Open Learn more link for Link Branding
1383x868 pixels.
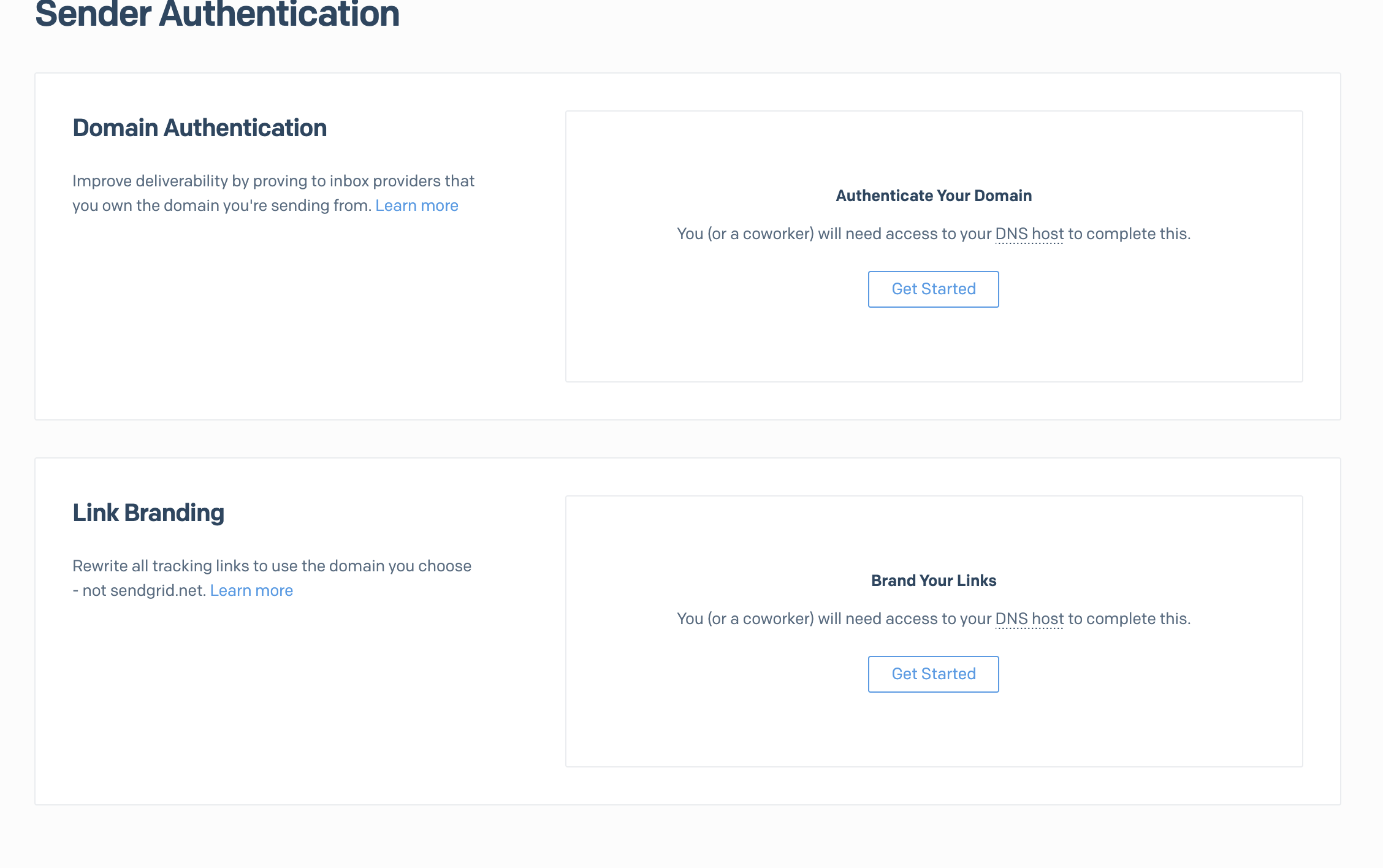coord(251,590)
